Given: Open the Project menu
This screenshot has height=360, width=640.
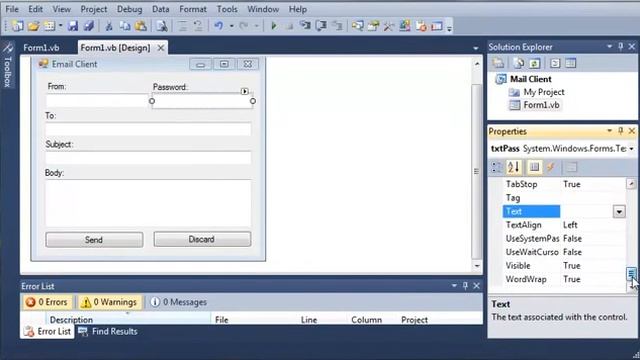Looking at the screenshot, I should [93, 9].
